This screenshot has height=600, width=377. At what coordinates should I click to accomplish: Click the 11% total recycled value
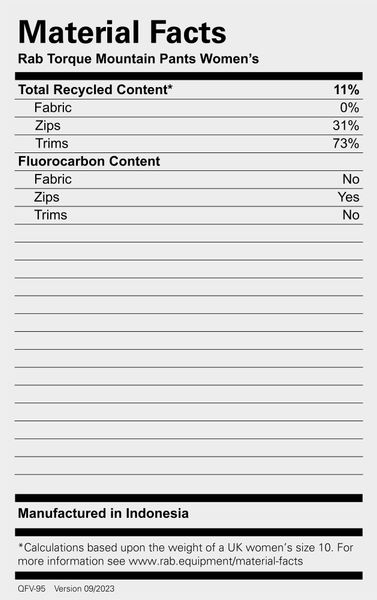tap(346, 90)
